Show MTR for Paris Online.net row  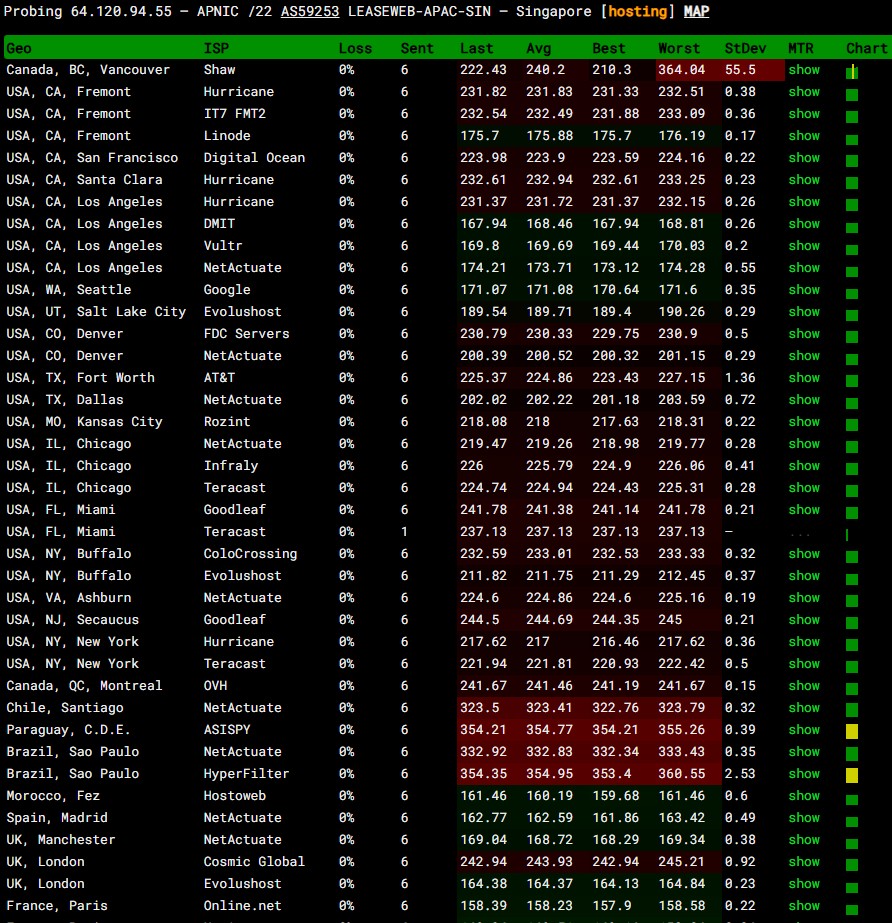804,905
